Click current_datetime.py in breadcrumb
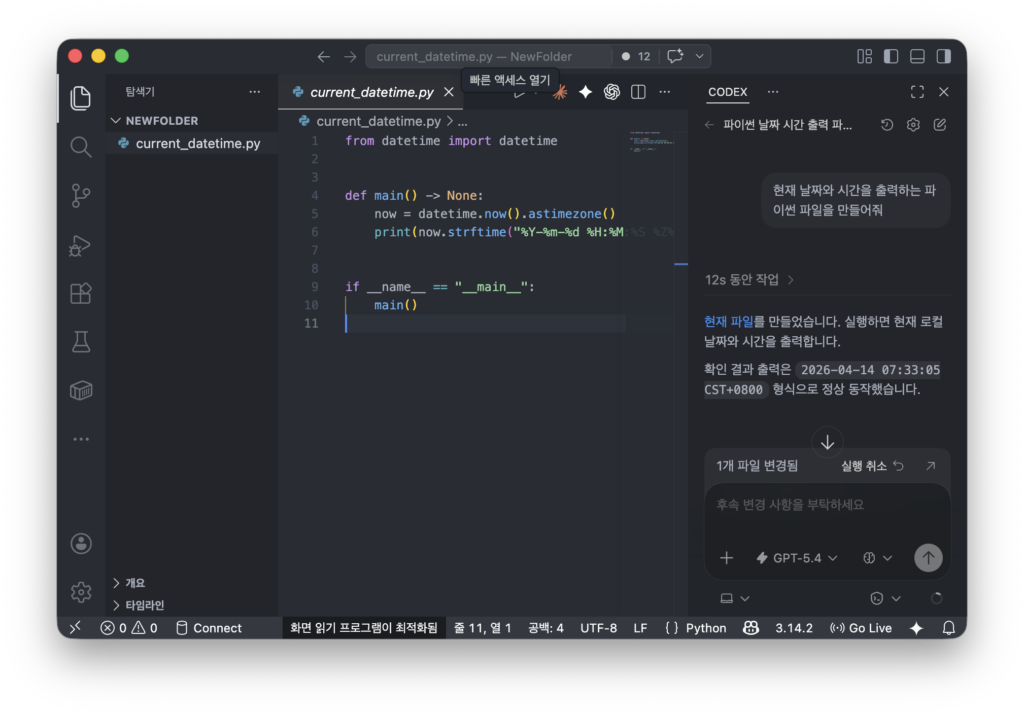The height and width of the screenshot is (714, 1024). point(378,122)
